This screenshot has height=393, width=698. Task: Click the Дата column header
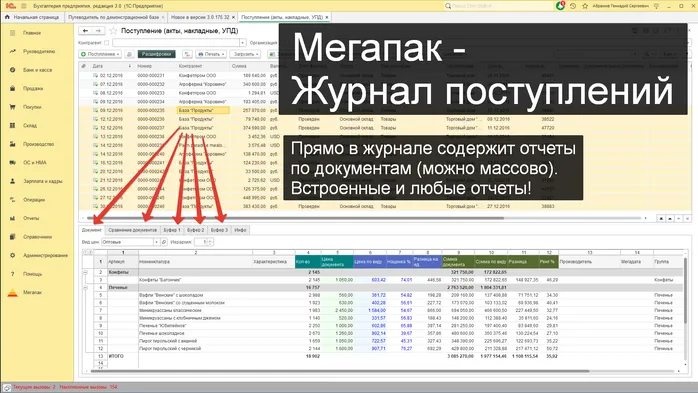pyautogui.click(x=111, y=66)
